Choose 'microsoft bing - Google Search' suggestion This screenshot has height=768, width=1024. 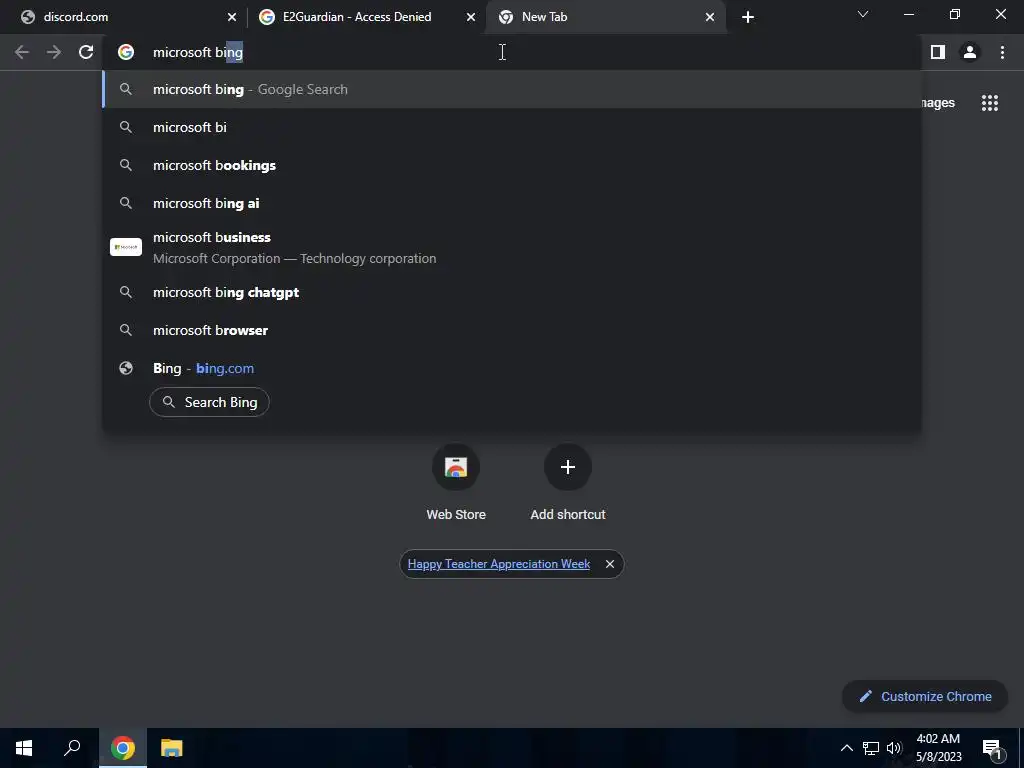click(512, 89)
